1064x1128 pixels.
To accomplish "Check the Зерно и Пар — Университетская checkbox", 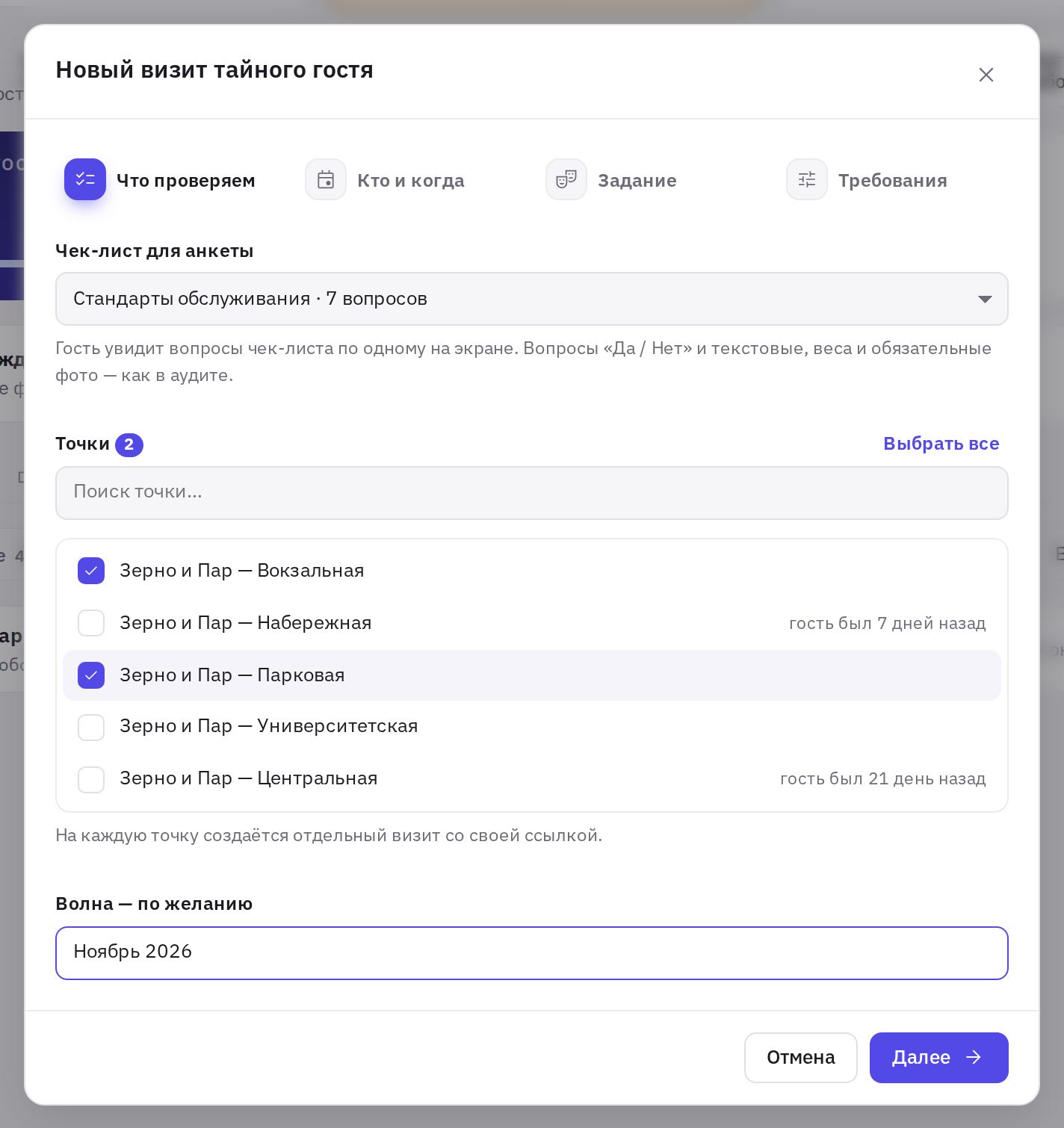I will coord(91,726).
